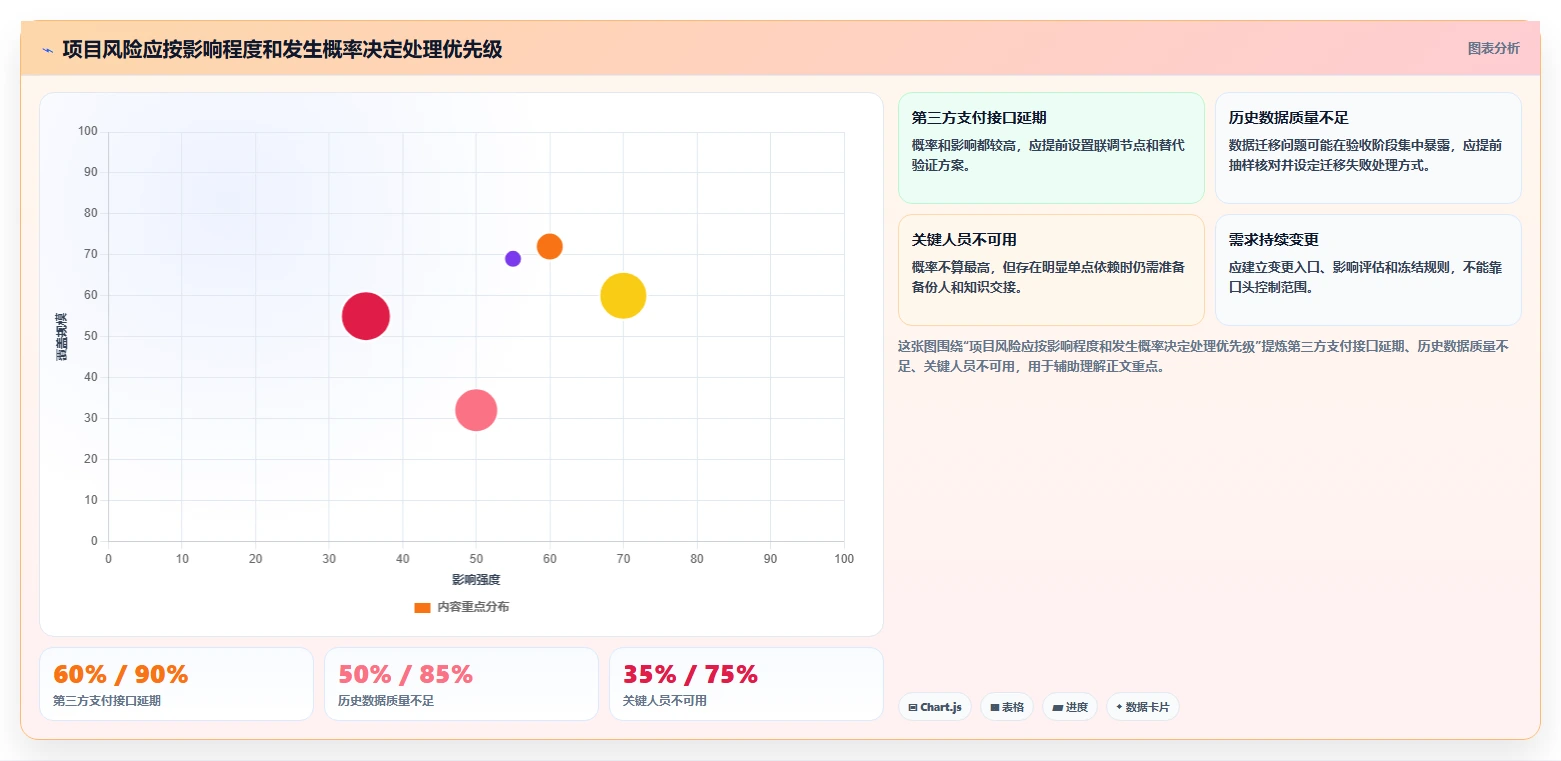This screenshot has height=761, width=1561.
Task: Click the 图表分析 label in header
Action: coord(1493,48)
